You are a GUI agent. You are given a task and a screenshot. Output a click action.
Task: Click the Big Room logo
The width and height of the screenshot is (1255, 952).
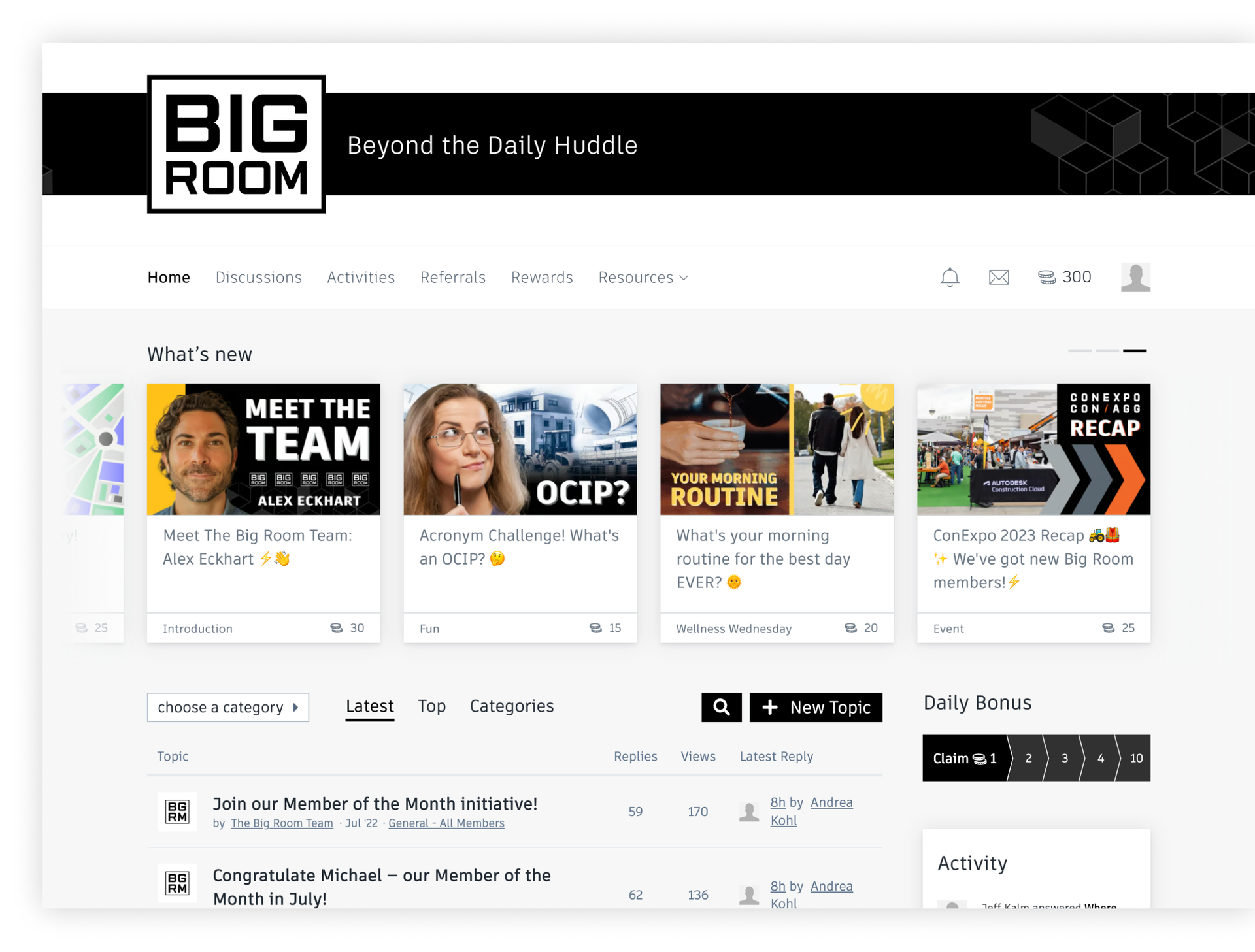coord(237,144)
